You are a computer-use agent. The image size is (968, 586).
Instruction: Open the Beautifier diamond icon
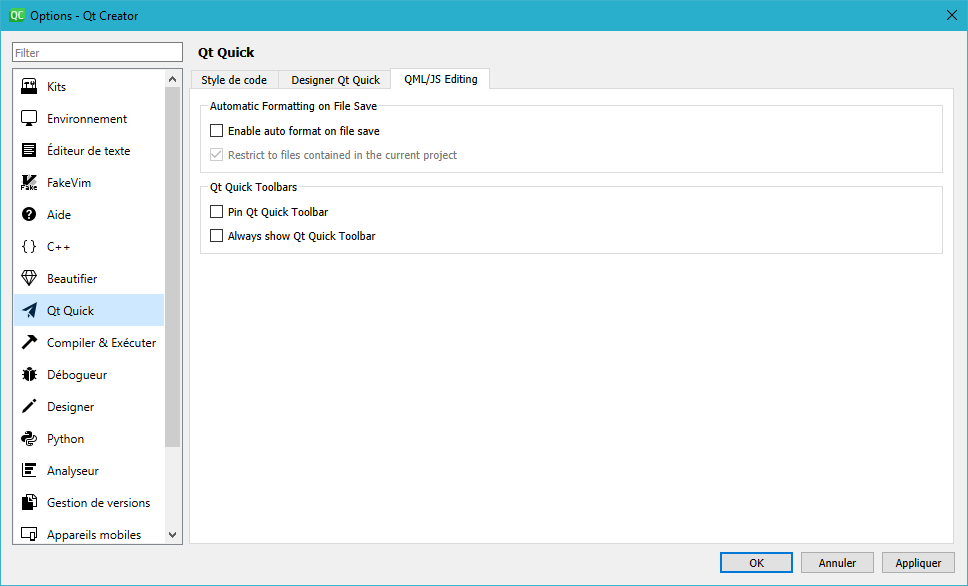(29, 278)
